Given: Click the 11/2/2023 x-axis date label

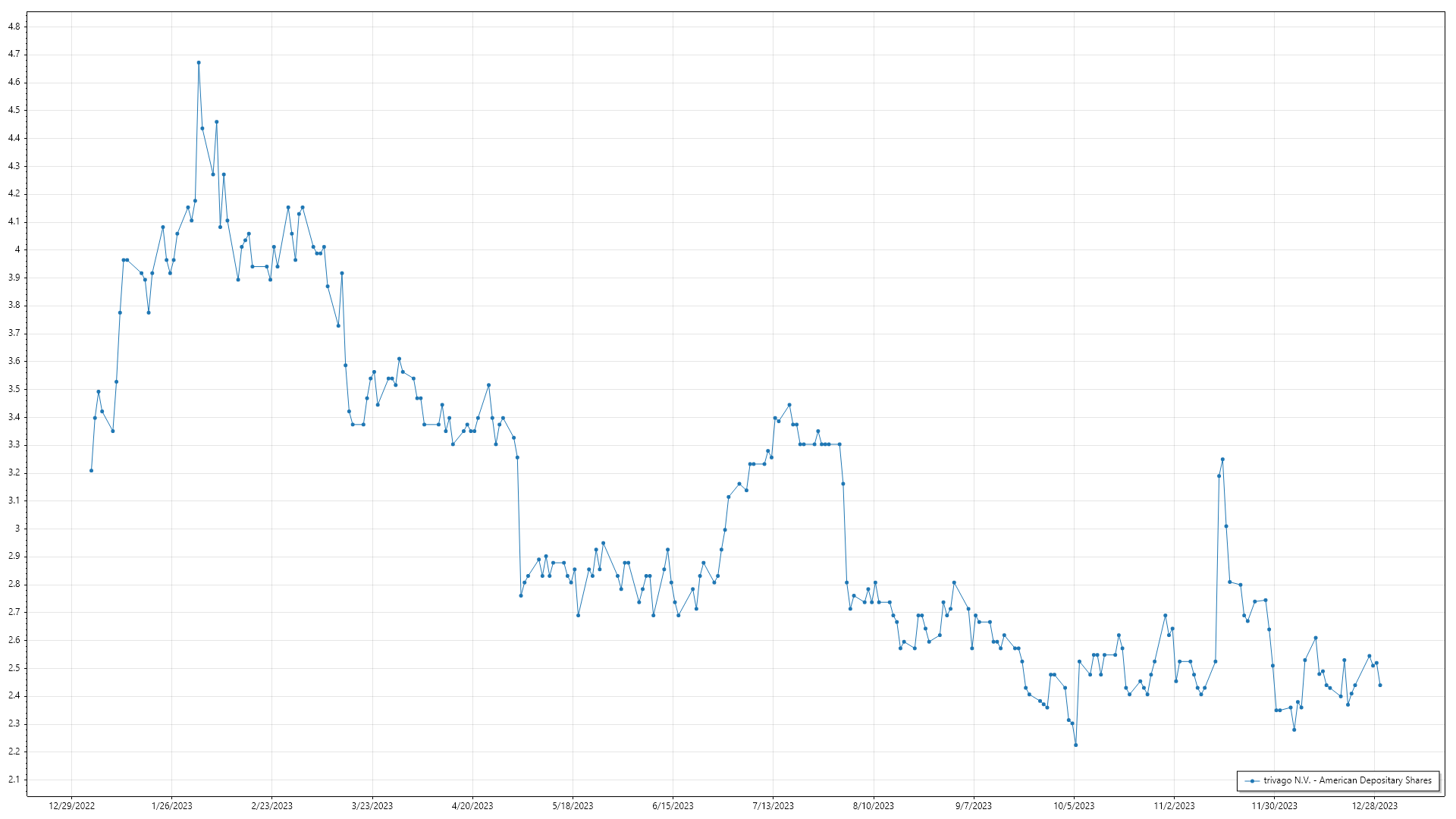Looking at the screenshot, I should (1174, 805).
